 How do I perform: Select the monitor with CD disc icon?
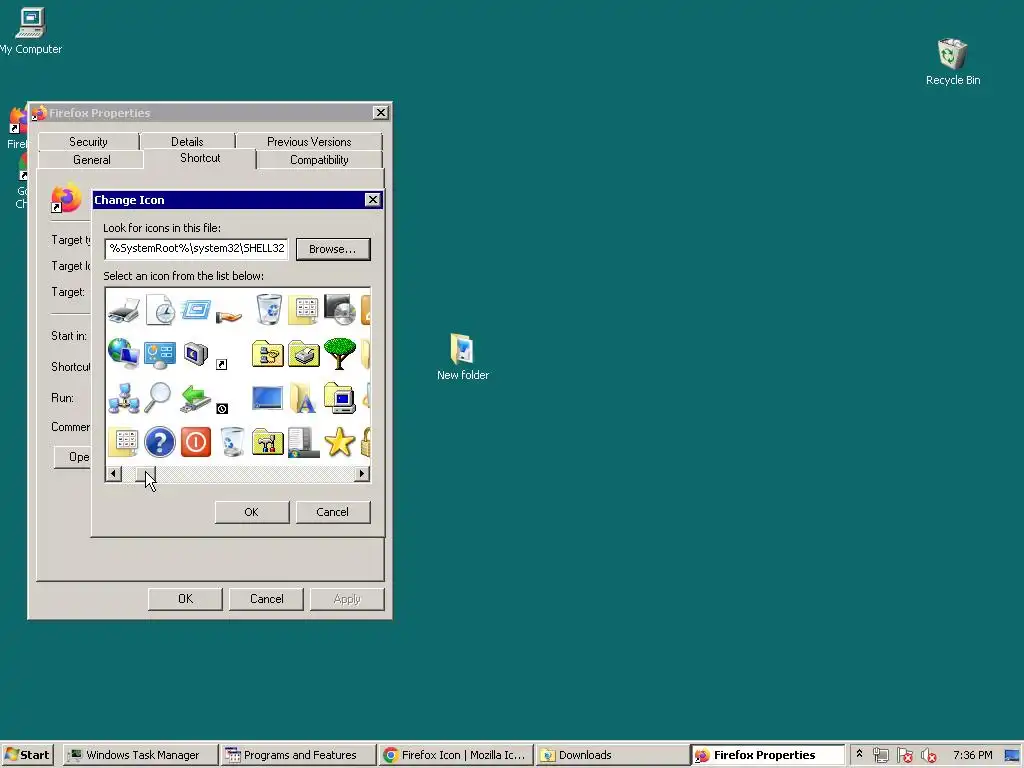point(340,310)
